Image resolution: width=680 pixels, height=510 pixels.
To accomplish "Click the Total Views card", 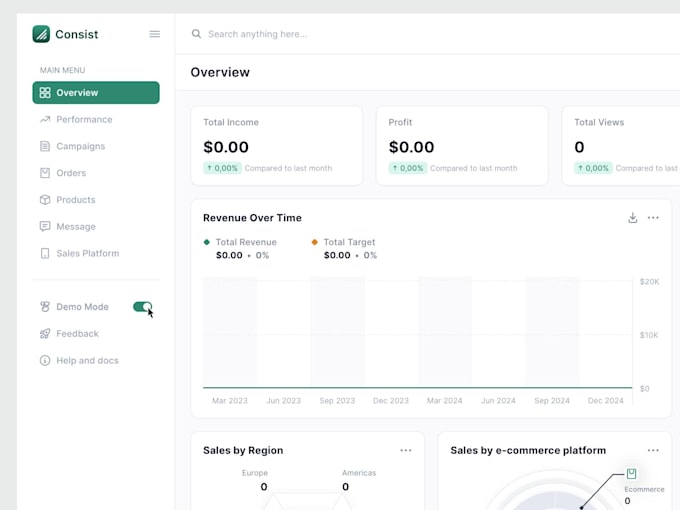I will tap(621, 146).
